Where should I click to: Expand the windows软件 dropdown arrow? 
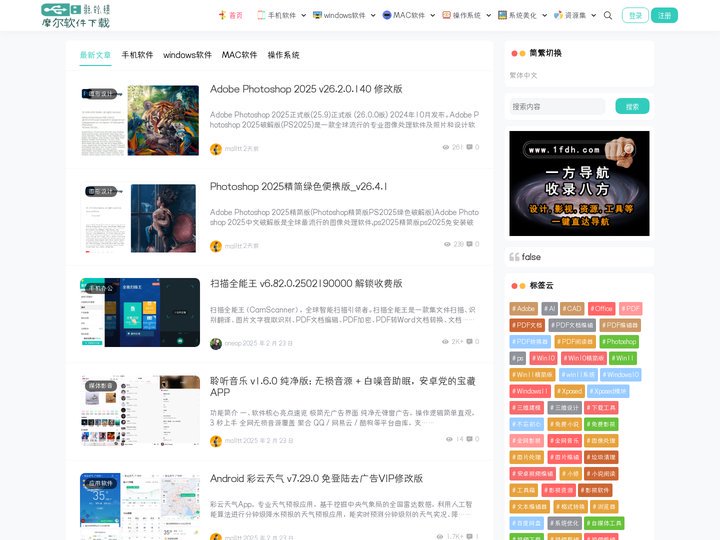pyautogui.click(x=373, y=16)
